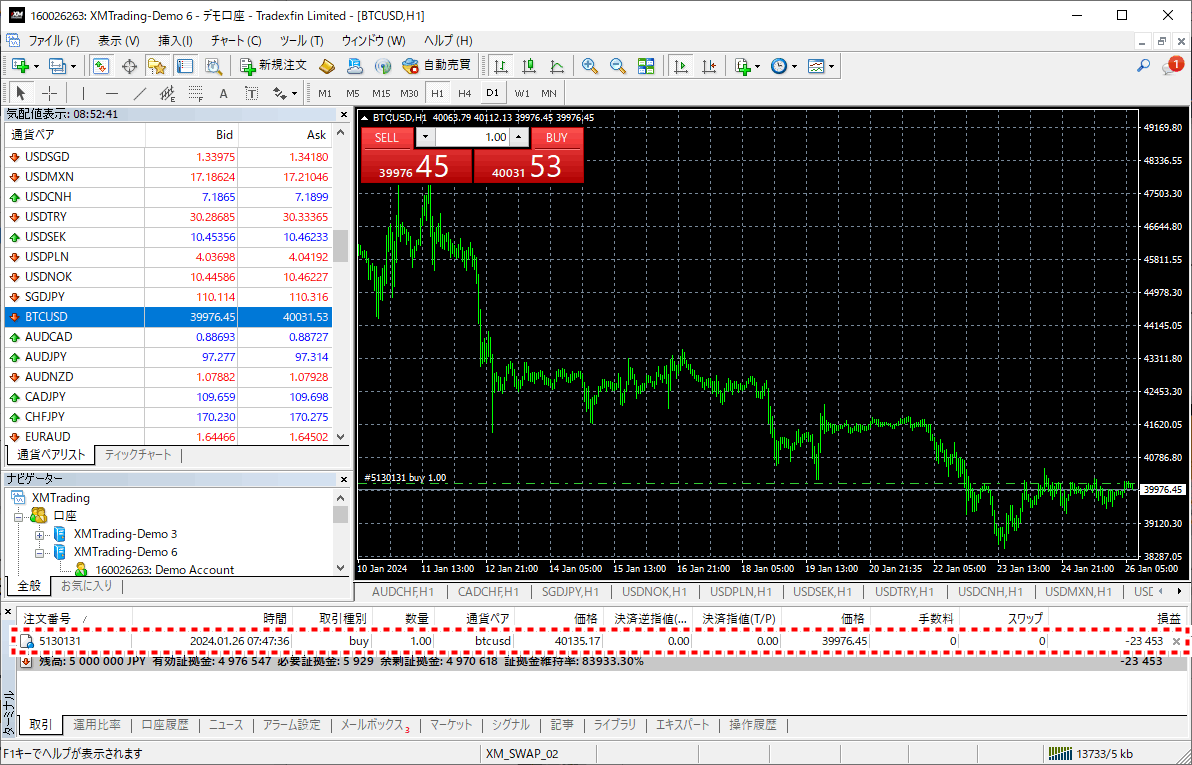
Task: Click the 新規注文 new order button
Action: 274,66
